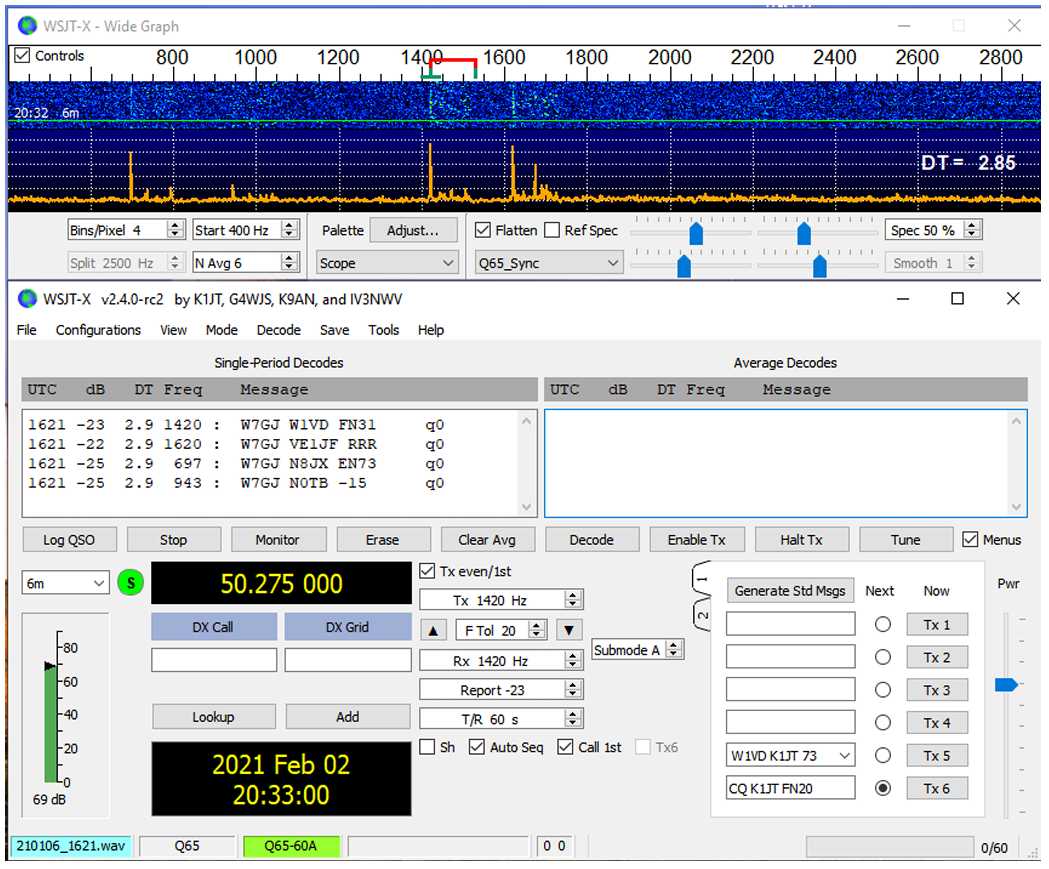Viewport: 1049px width, 869px height.
Task: Click the Monitor button
Action: click(x=278, y=540)
